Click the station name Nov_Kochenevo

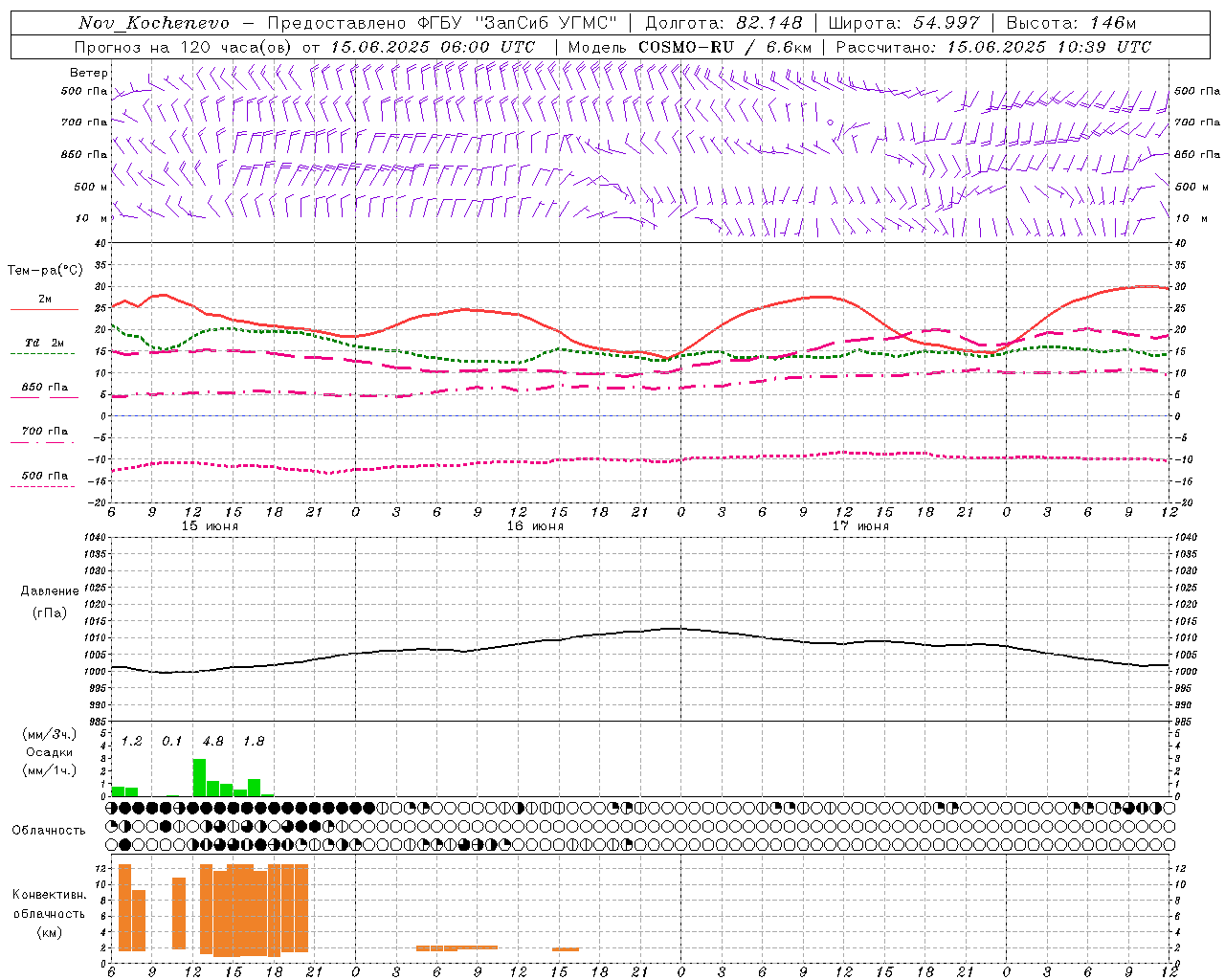pos(154,23)
